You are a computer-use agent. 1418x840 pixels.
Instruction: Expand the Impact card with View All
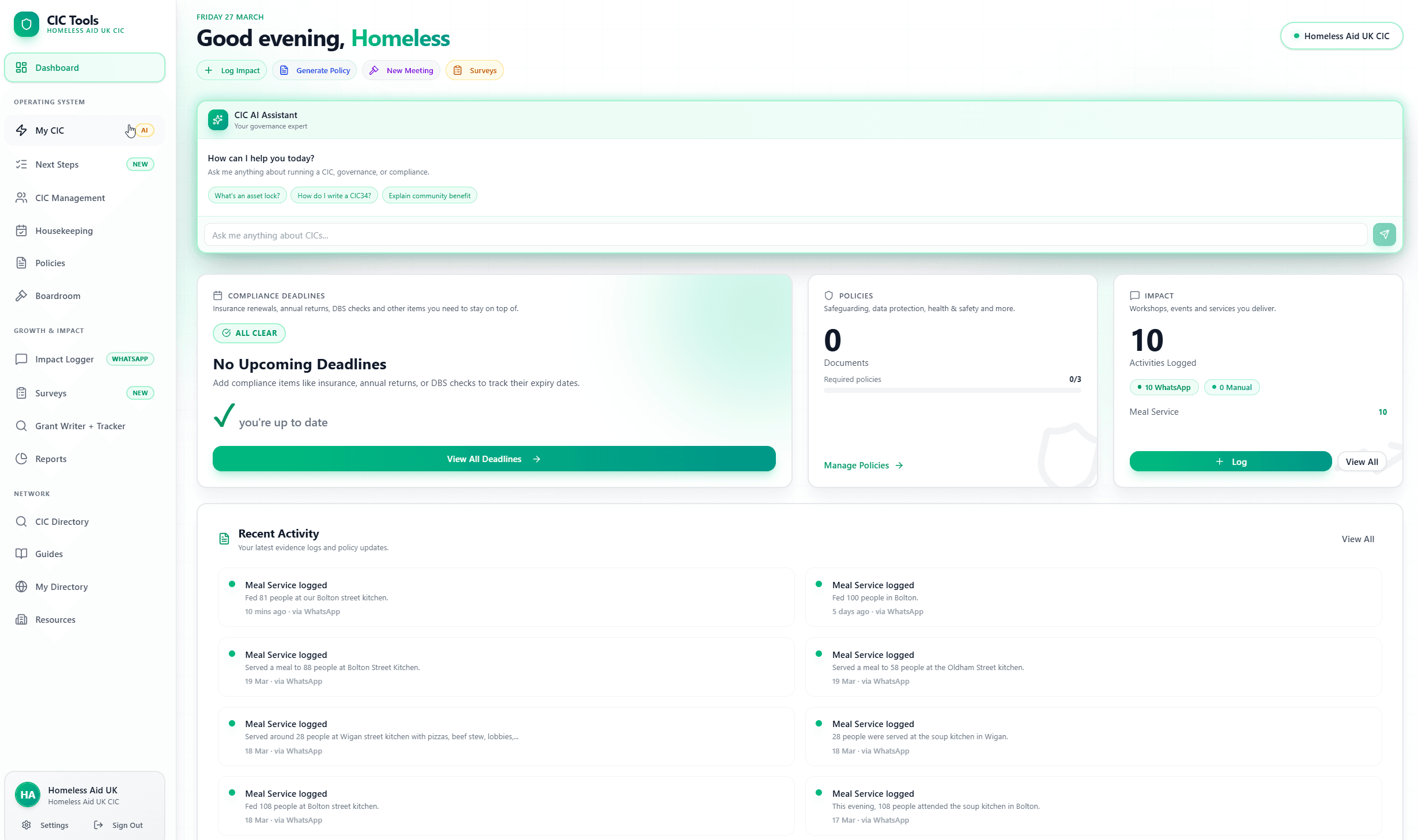coord(1362,461)
